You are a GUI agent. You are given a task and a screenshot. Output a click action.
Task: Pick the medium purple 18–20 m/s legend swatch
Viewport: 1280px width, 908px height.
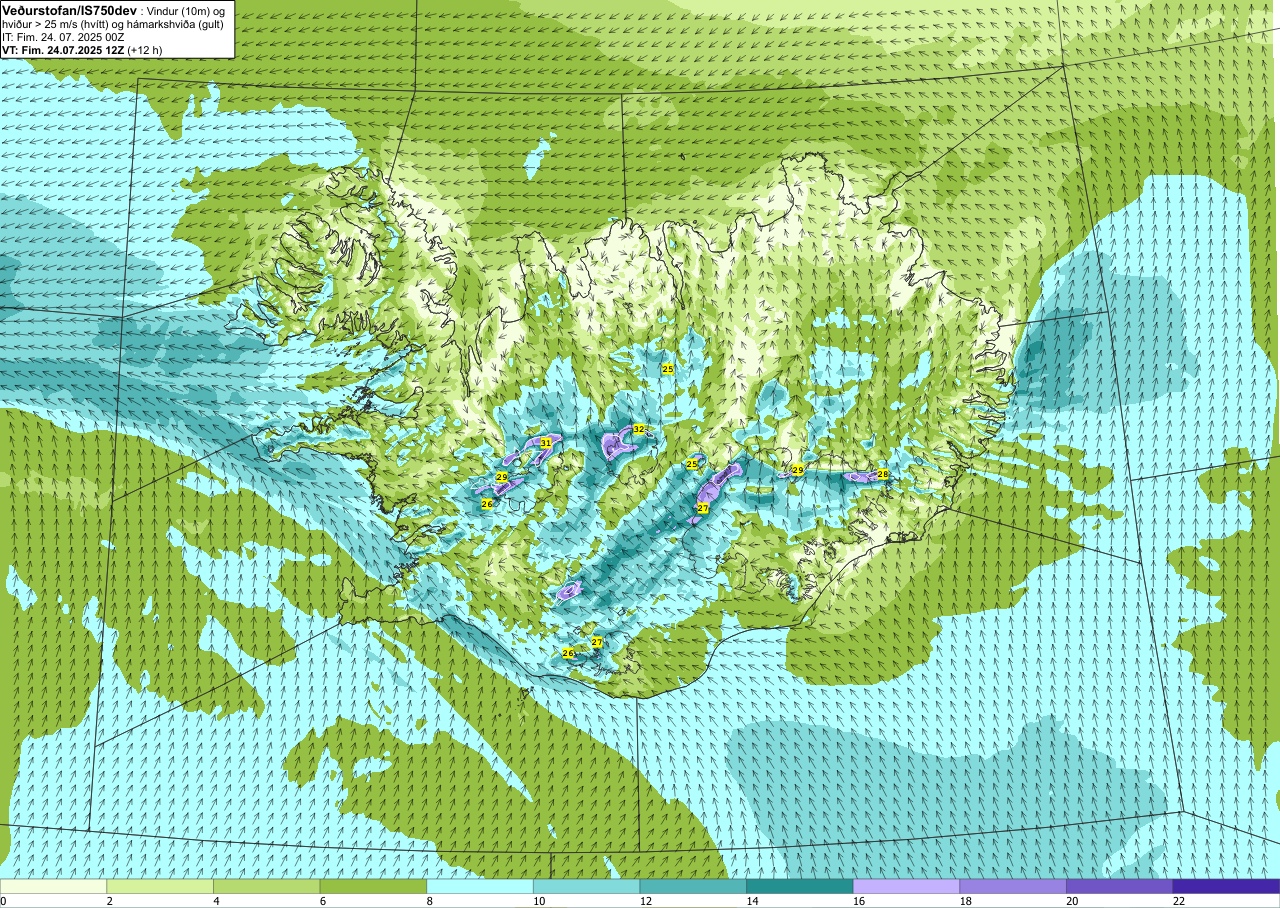coord(1013,886)
